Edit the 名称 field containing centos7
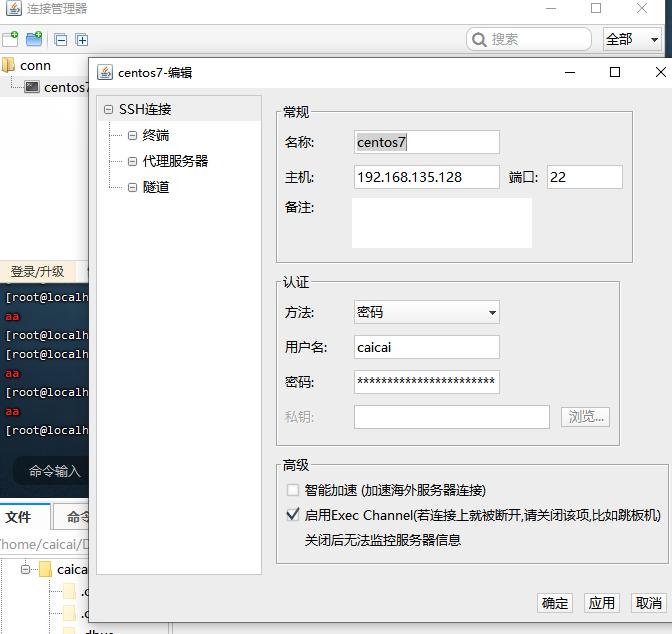The image size is (672, 634). [427, 142]
